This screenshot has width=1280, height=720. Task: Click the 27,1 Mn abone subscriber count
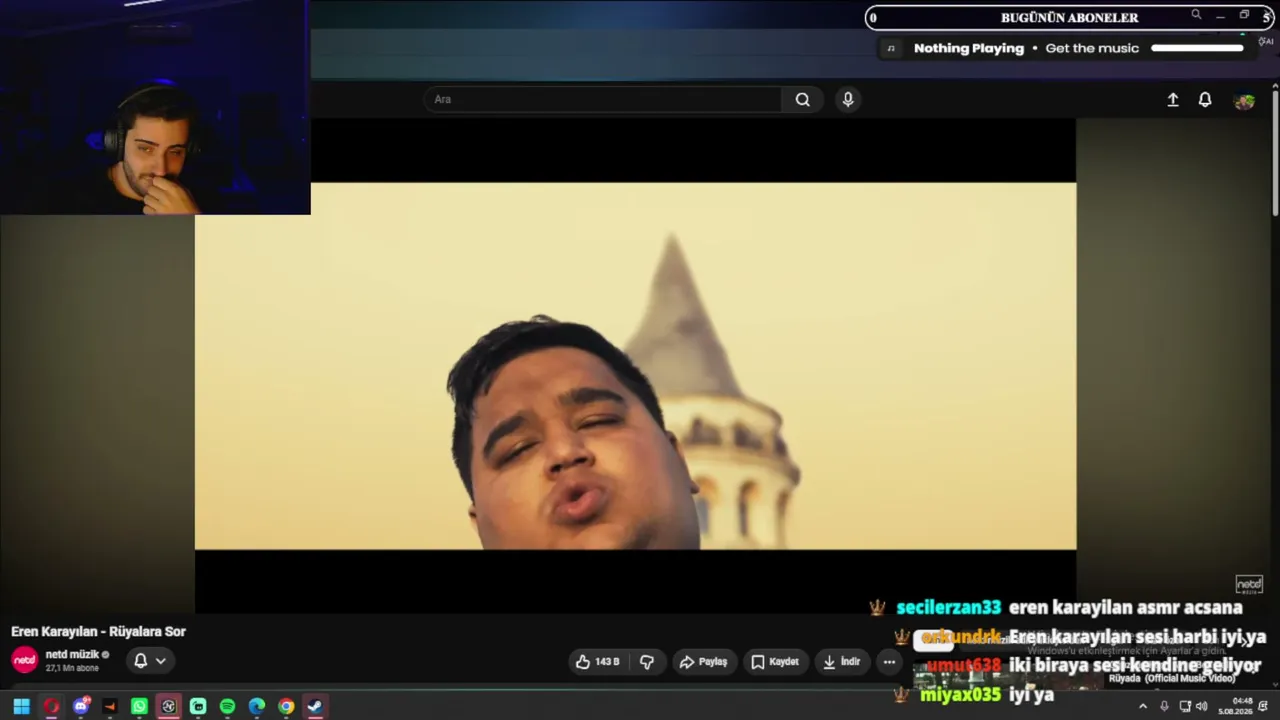[72, 668]
